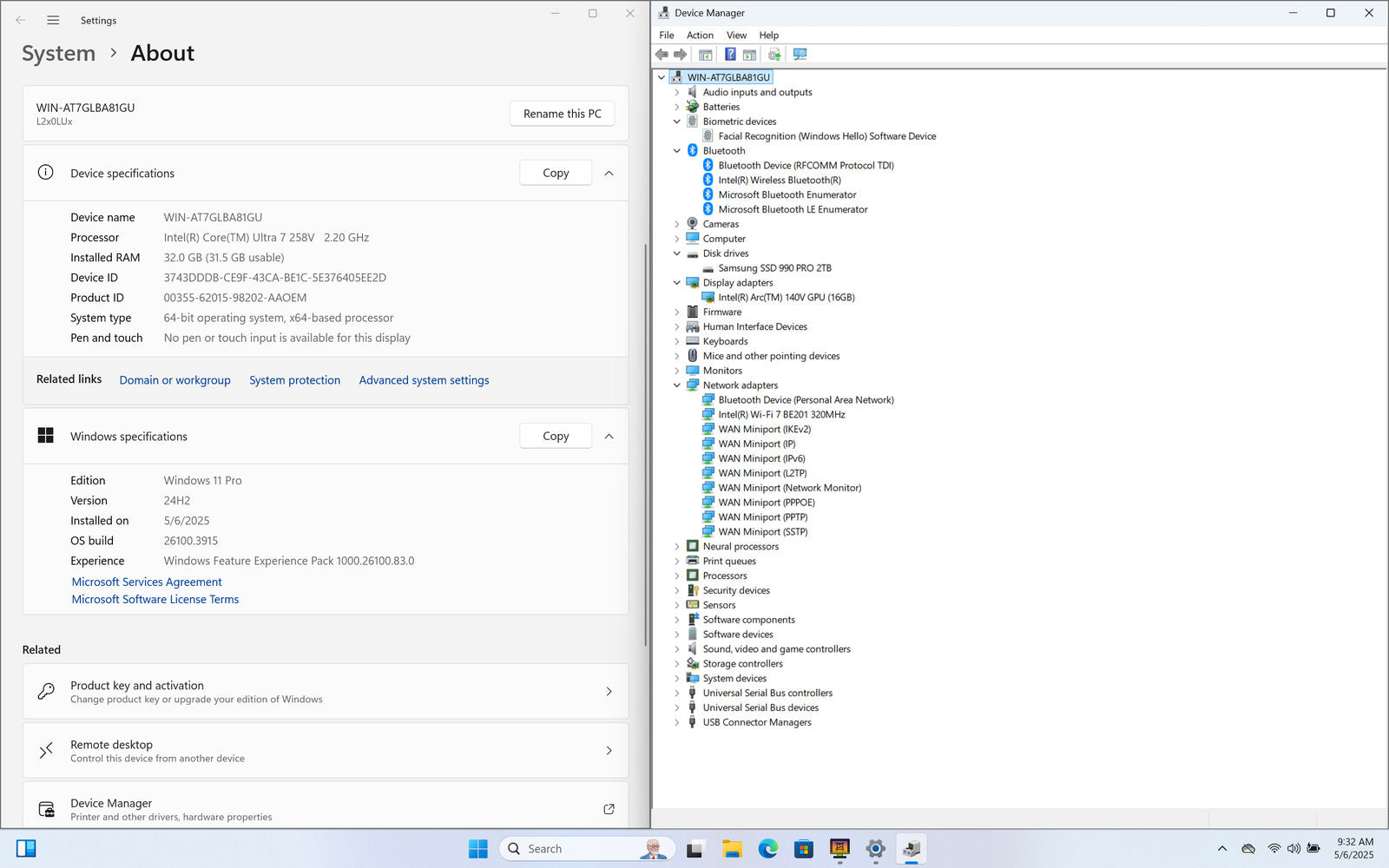The width and height of the screenshot is (1389, 868).
Task: Click the Rename this PC button
Action: (562, 114)
